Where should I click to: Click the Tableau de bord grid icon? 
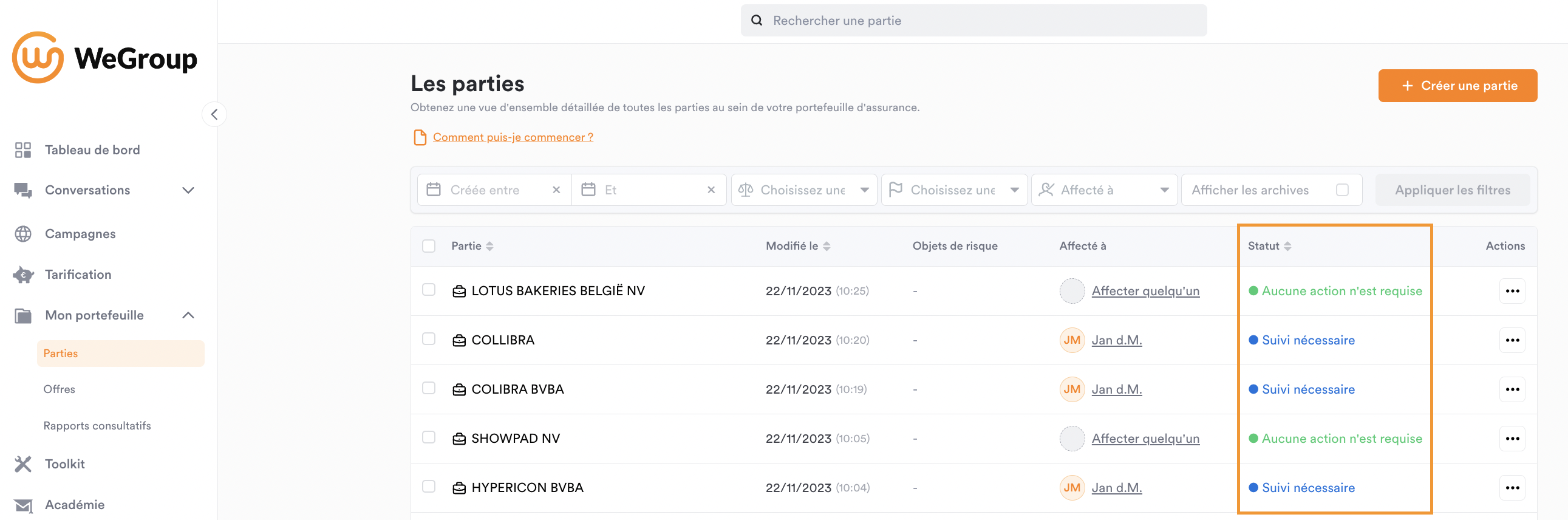point(23,150)
